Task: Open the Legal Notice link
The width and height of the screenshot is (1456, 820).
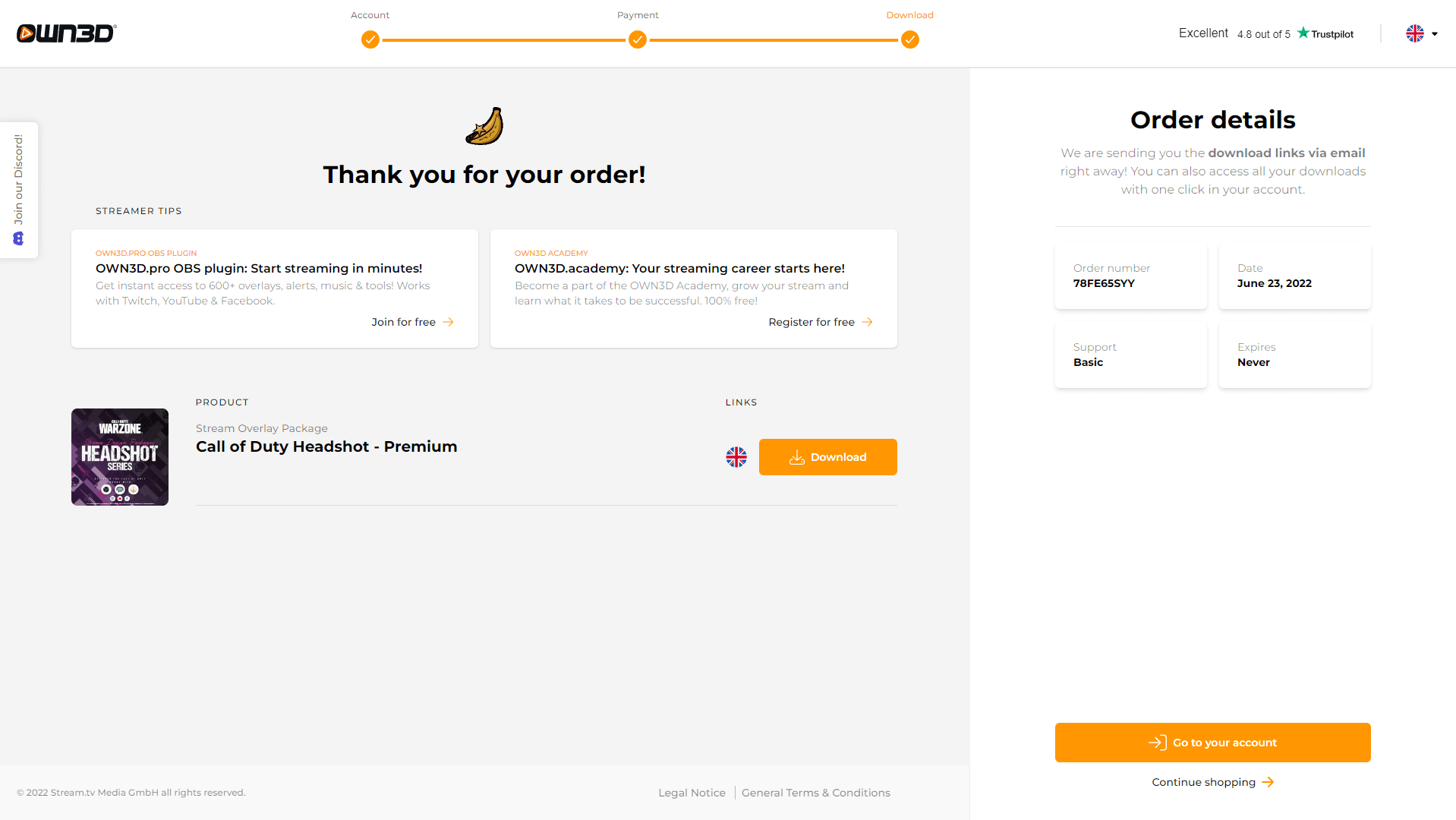Action: 692,793
